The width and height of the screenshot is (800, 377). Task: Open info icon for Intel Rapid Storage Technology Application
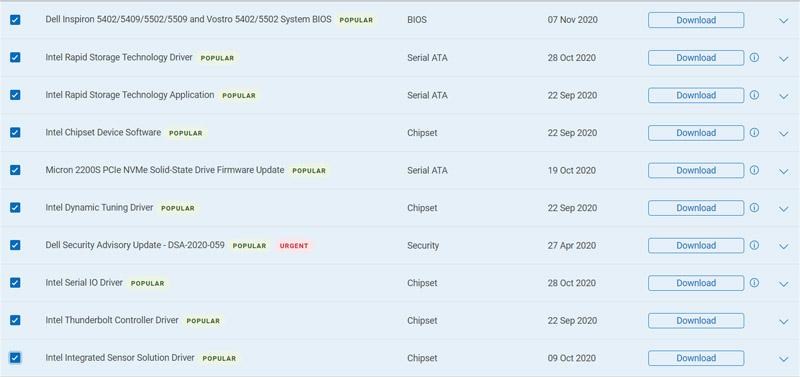(x=754, y=95)
